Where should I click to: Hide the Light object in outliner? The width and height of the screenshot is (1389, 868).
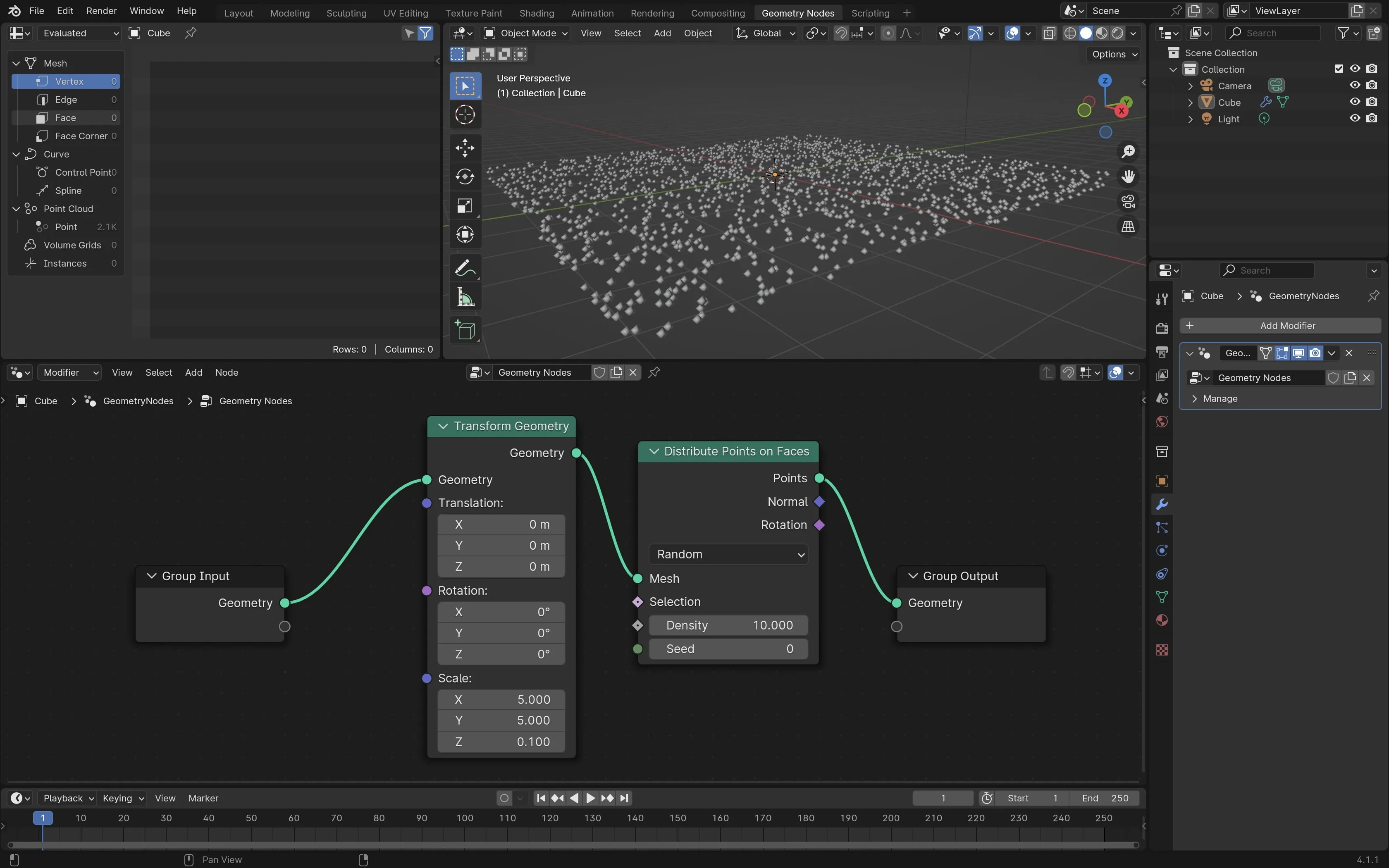click(x=1355, y=118)
